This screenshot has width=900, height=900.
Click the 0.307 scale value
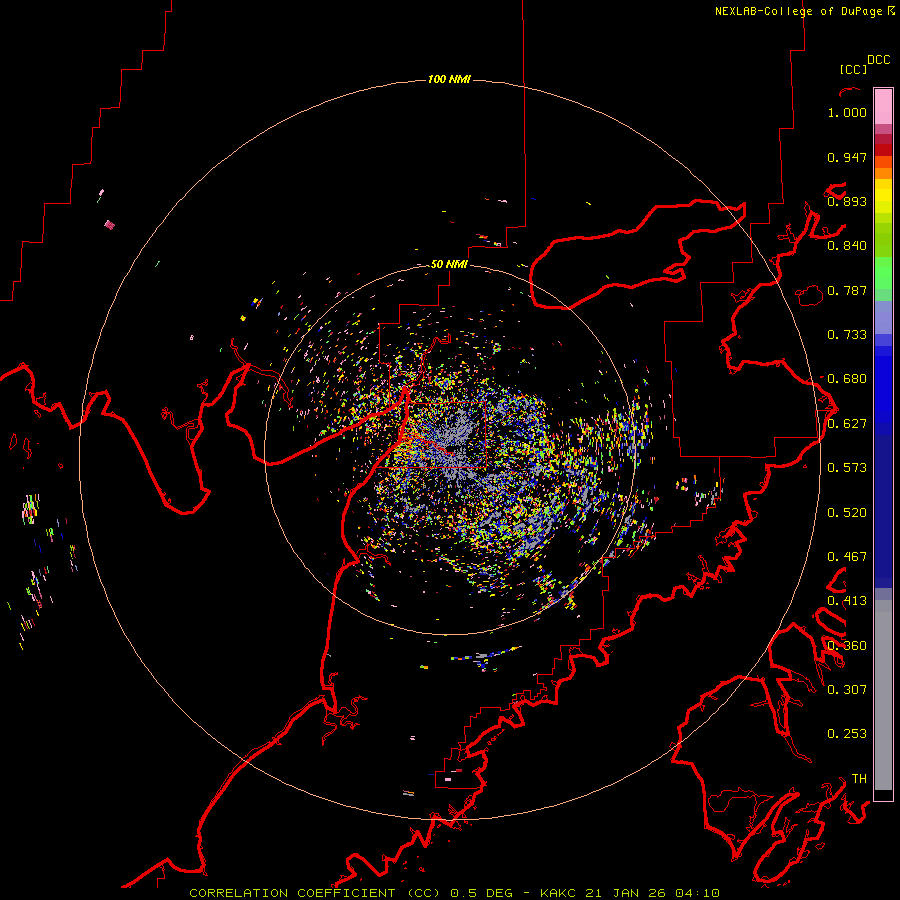pos(847,690)
